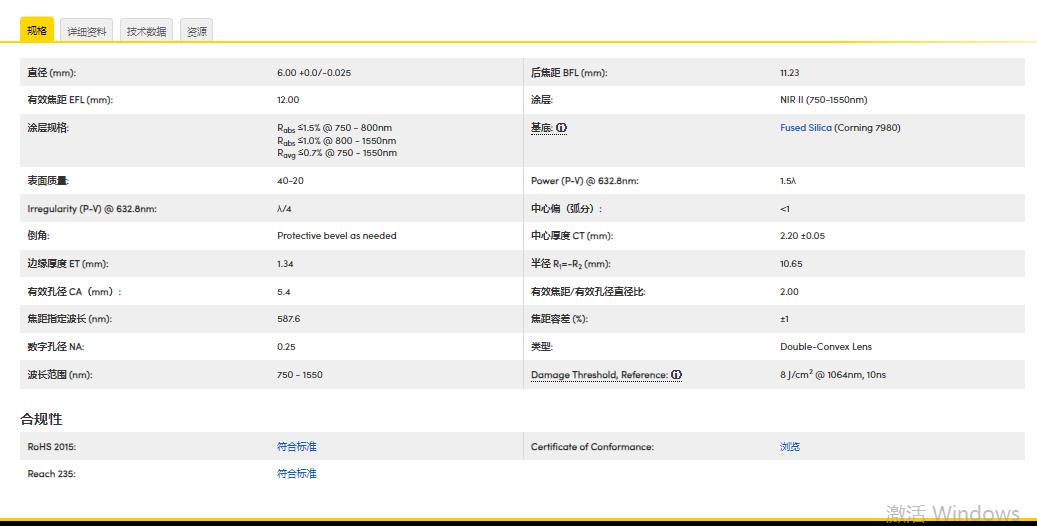Screen dimensions: 1037x526
Task: Click the 合规性 section heading
Action: (x=41, y=419)
